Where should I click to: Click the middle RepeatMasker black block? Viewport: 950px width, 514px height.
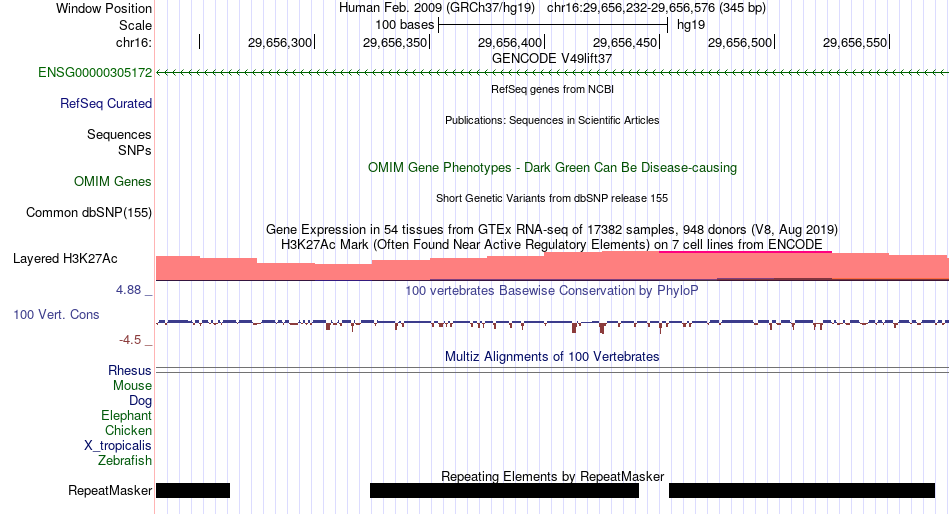505,490
